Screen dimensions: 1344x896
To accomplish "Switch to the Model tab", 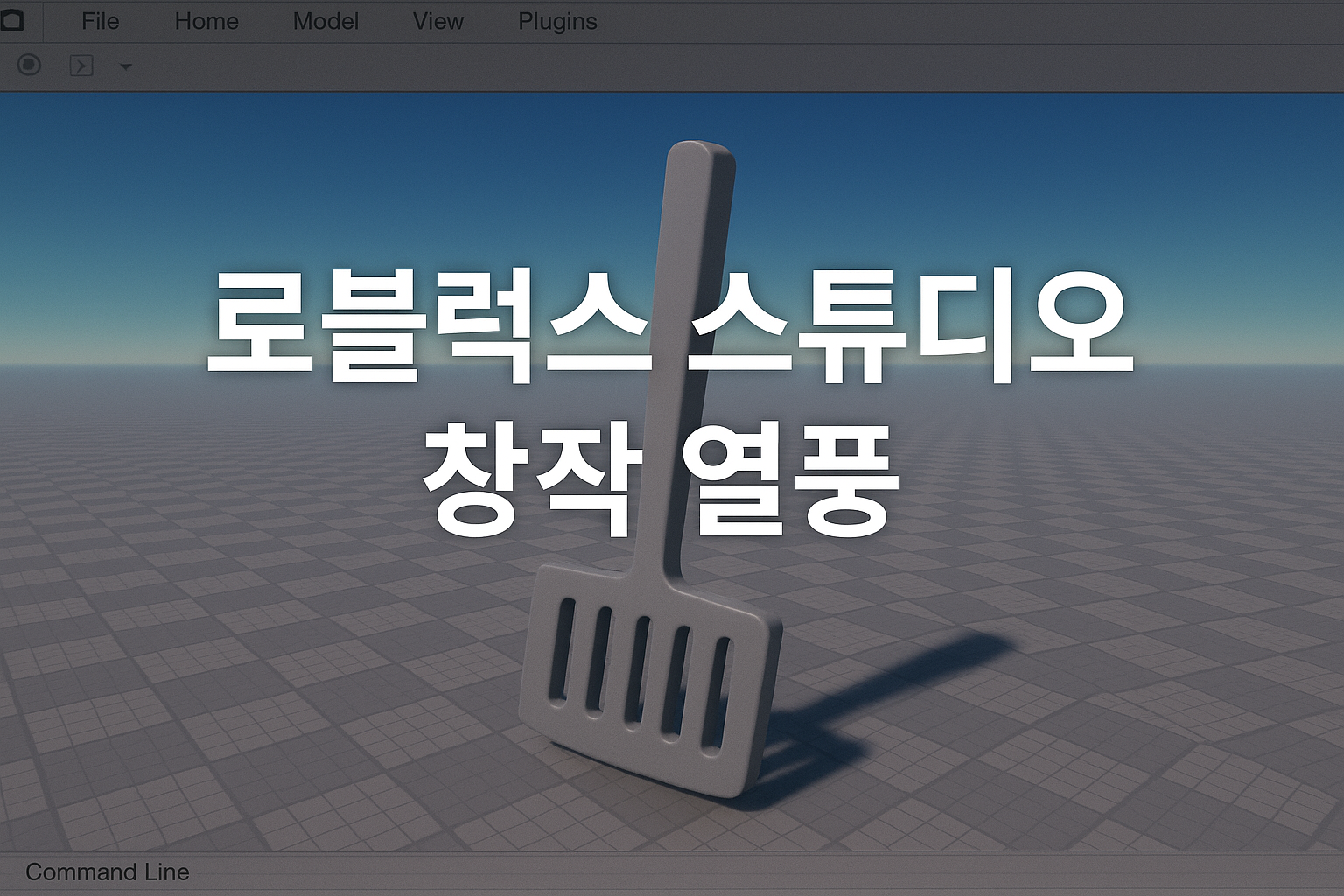I will 325,21.
